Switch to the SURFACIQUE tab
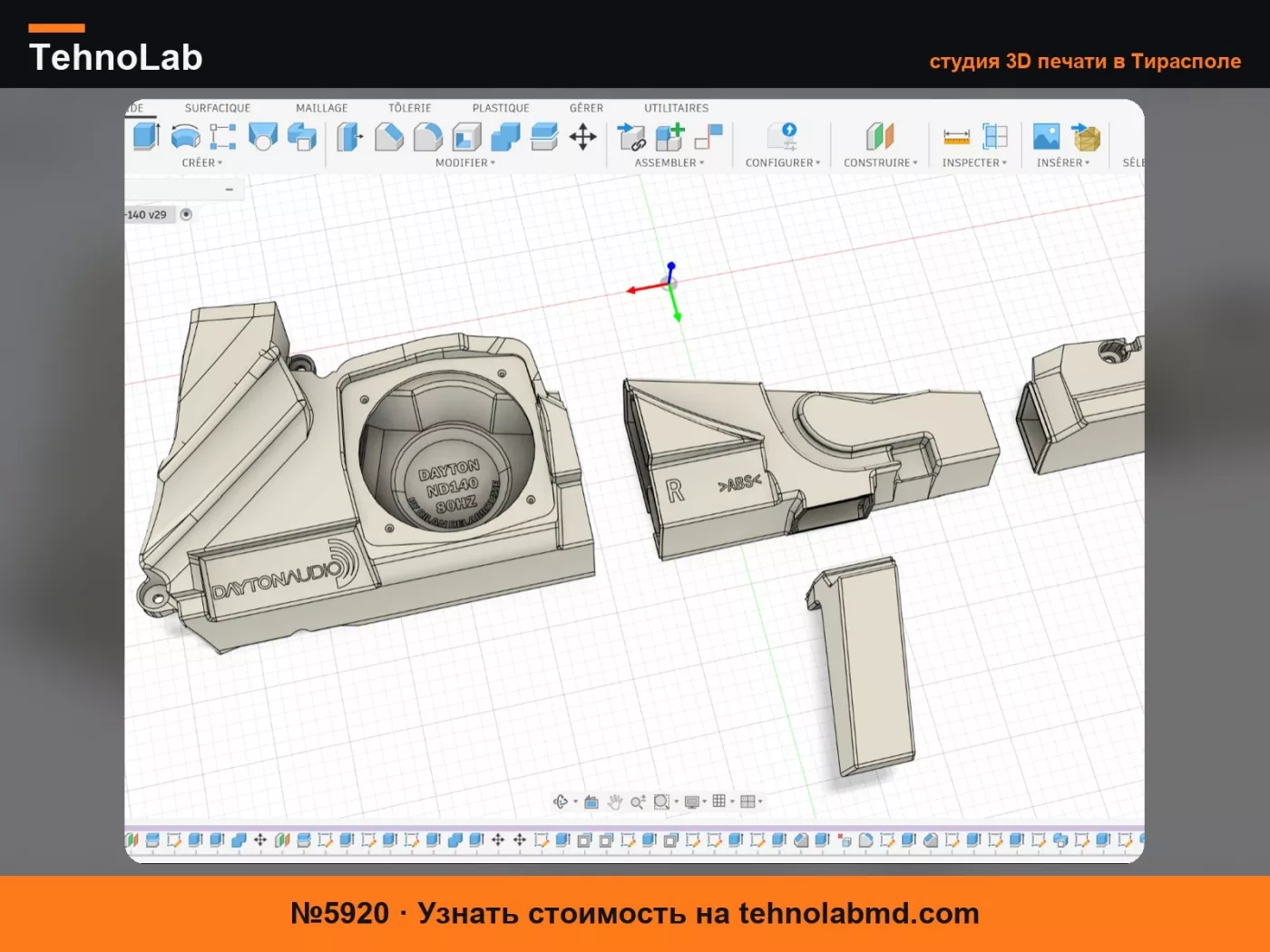1270x952 pixels. pos(218,108)
